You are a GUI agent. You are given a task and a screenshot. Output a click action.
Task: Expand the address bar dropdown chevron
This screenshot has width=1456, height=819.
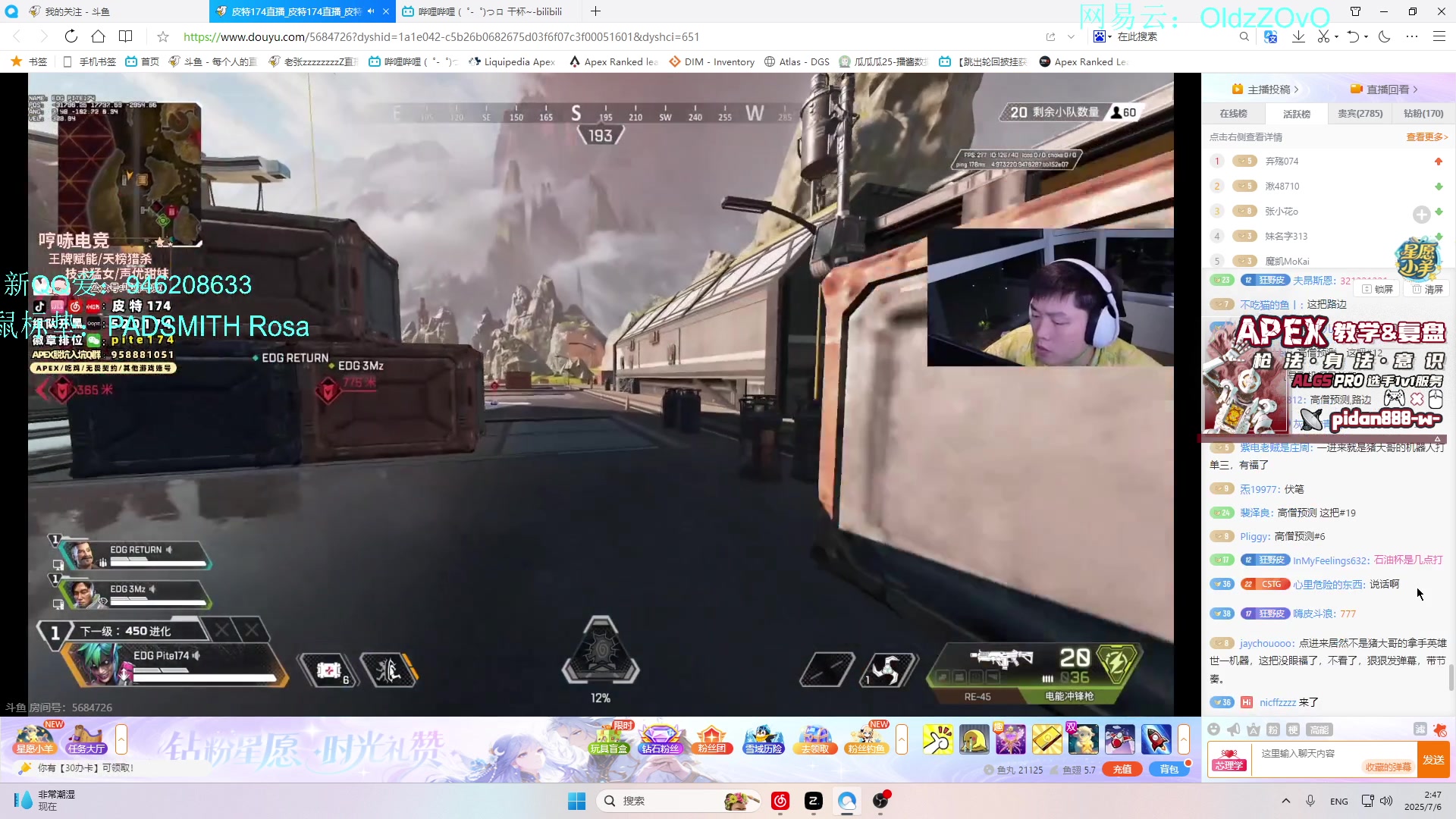pyautogui.click(x=1071, y=36)
